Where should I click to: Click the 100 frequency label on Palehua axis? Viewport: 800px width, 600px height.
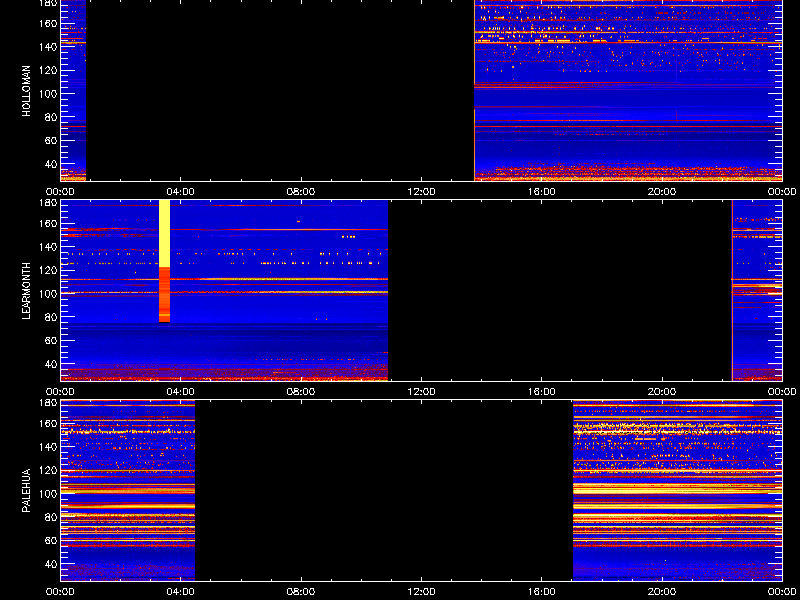[49, 494]
